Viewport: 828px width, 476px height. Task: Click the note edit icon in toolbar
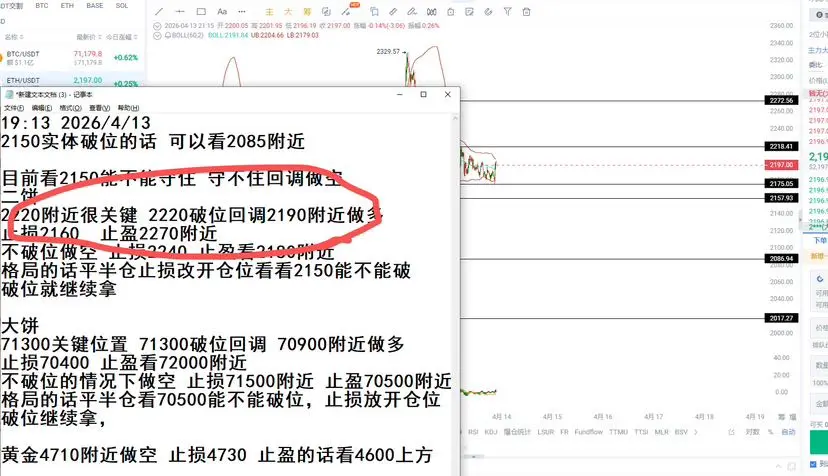point(469,12)
